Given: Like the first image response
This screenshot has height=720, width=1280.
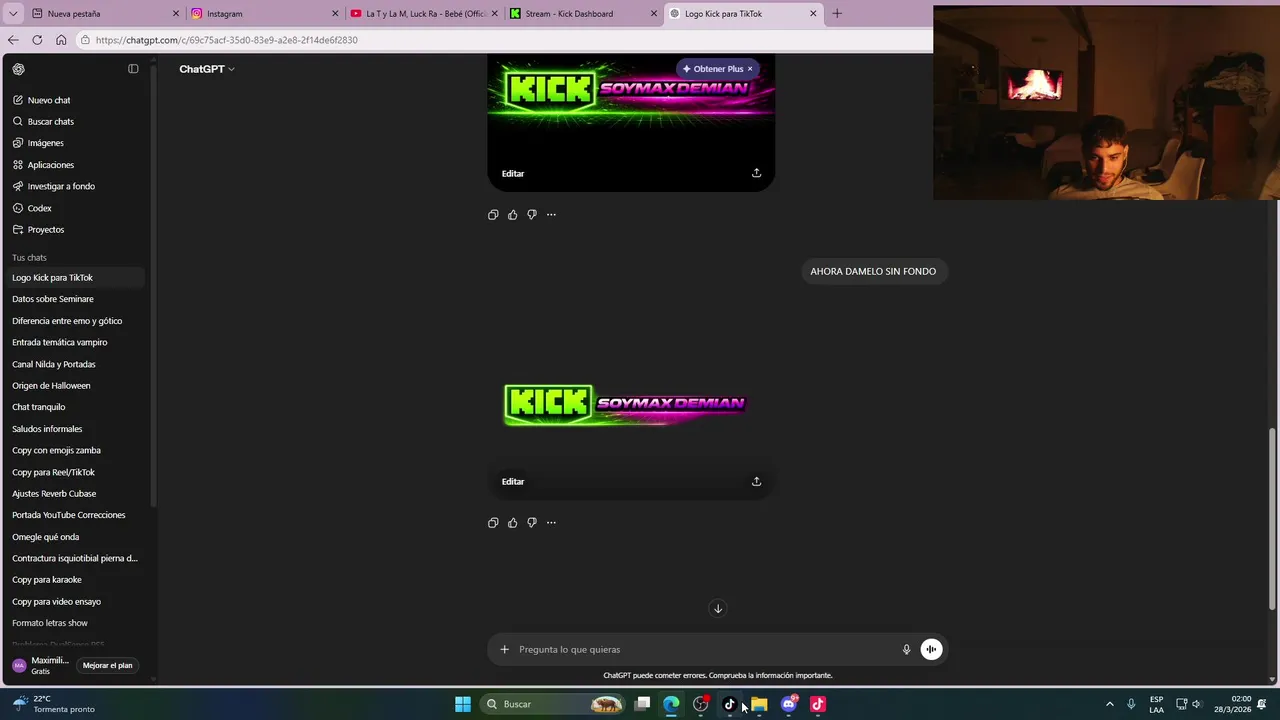Looking at the screenshot, I should click(x=513, y=215).
